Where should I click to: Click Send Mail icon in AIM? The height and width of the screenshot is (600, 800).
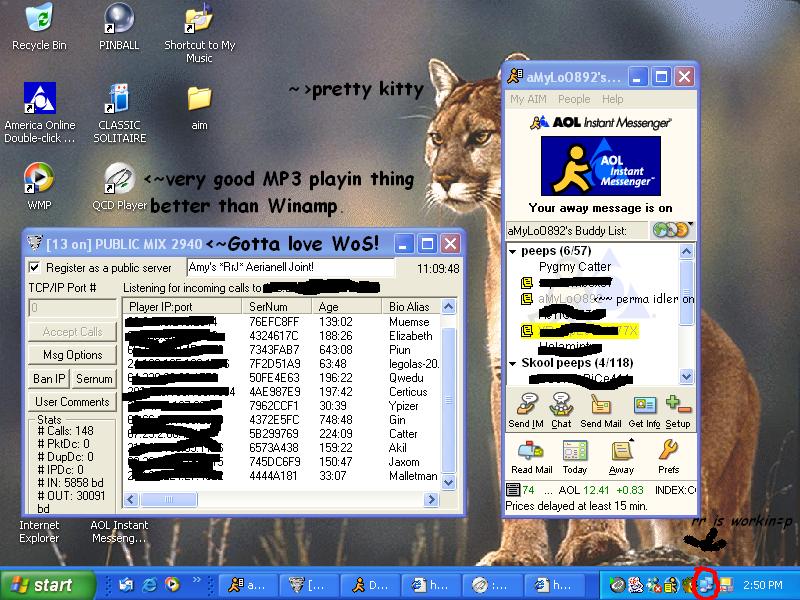(x=601, y=405)
